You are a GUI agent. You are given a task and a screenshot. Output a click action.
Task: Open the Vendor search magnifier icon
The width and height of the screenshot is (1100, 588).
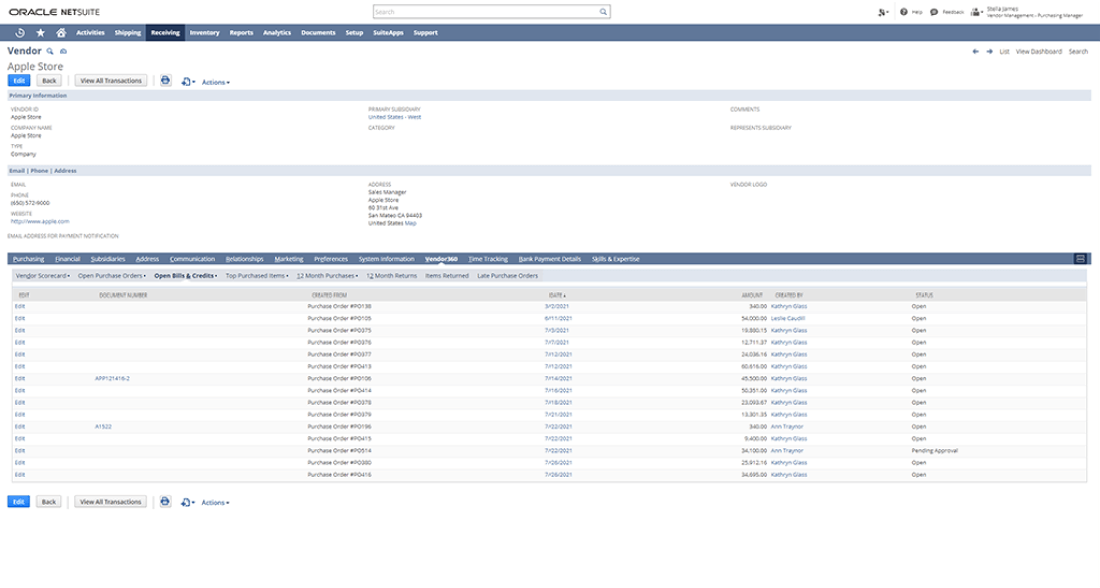(x=50, y=51)
